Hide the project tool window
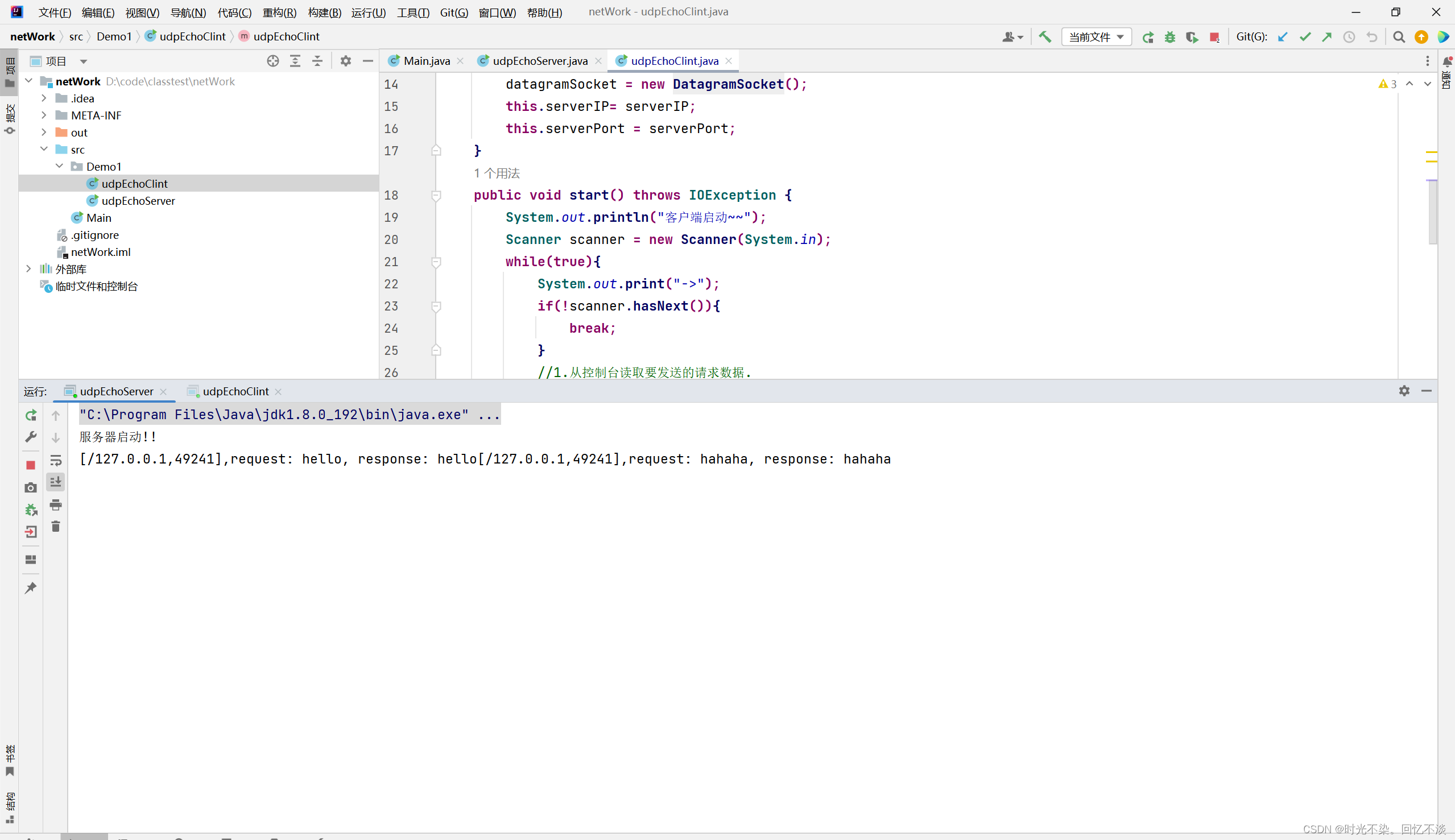 point(367,61)
